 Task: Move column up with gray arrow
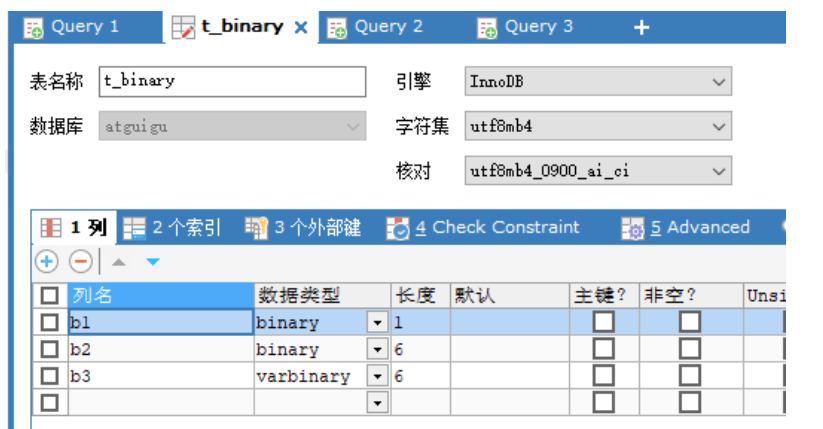(118, 262)
